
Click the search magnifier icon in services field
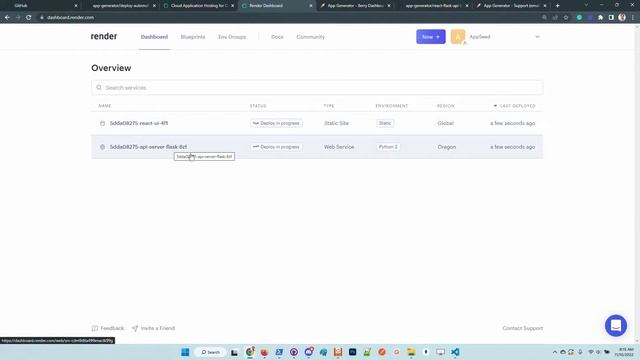click(99, 87)
